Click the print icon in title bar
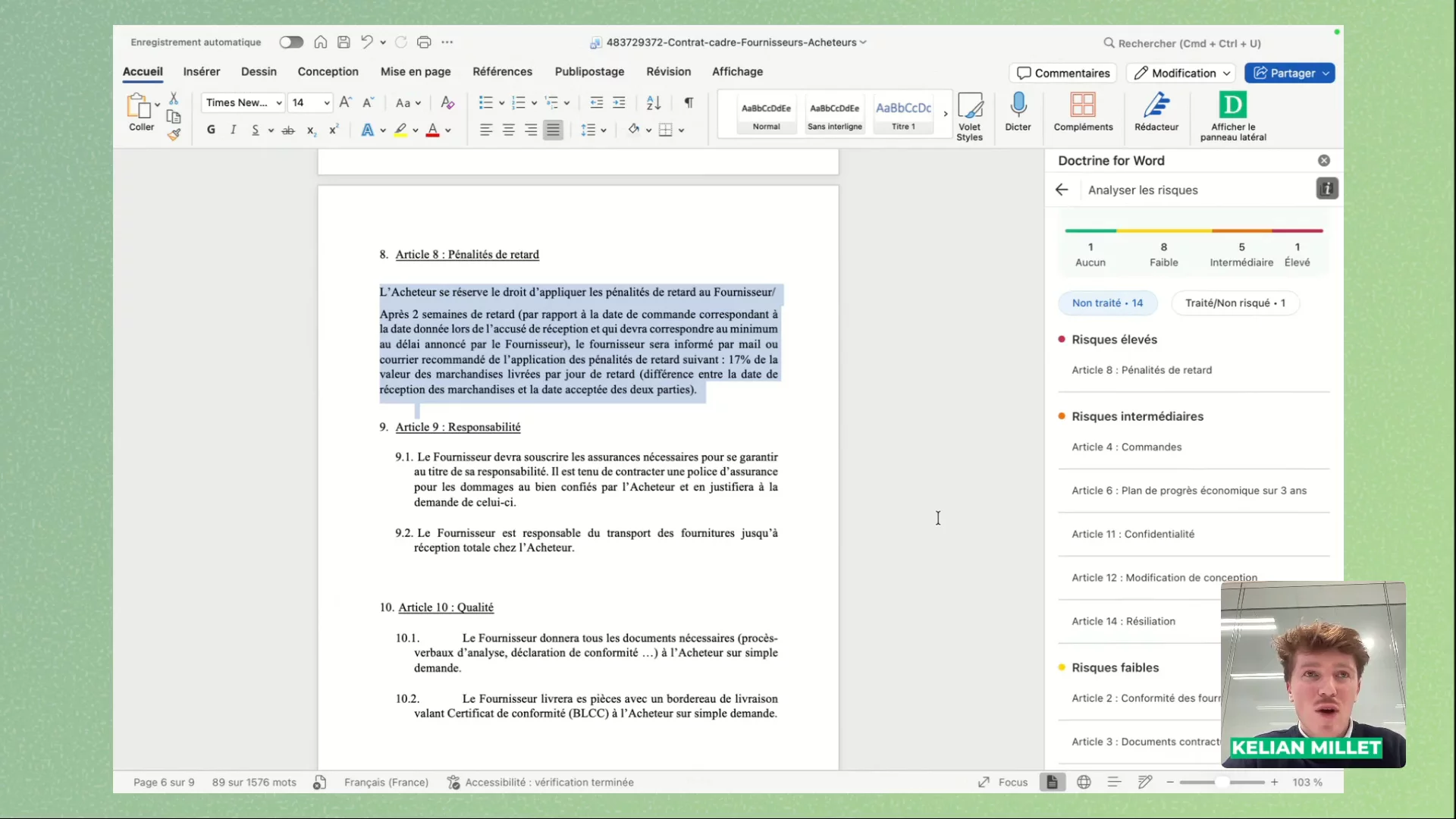 (x=424, y=42)
